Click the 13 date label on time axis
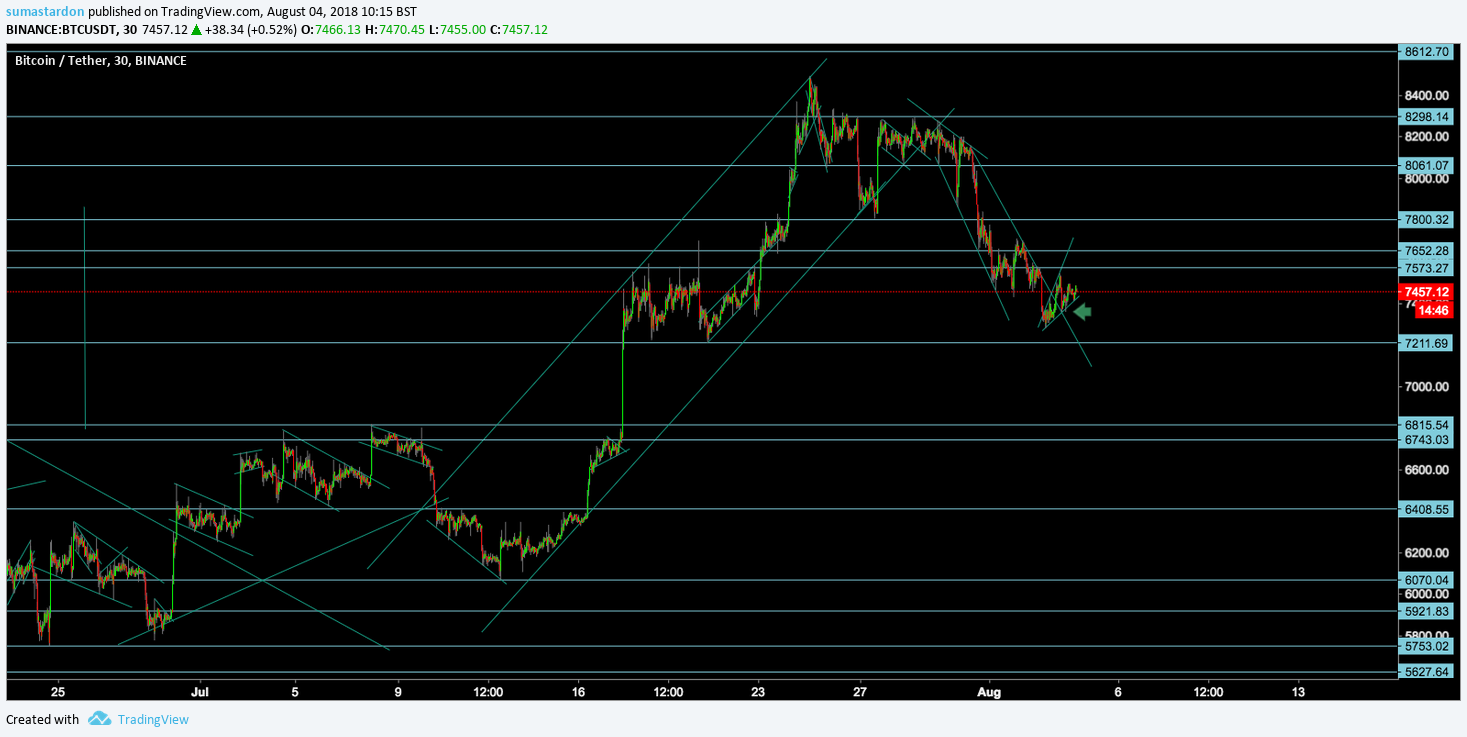 tap(1298, 691)
